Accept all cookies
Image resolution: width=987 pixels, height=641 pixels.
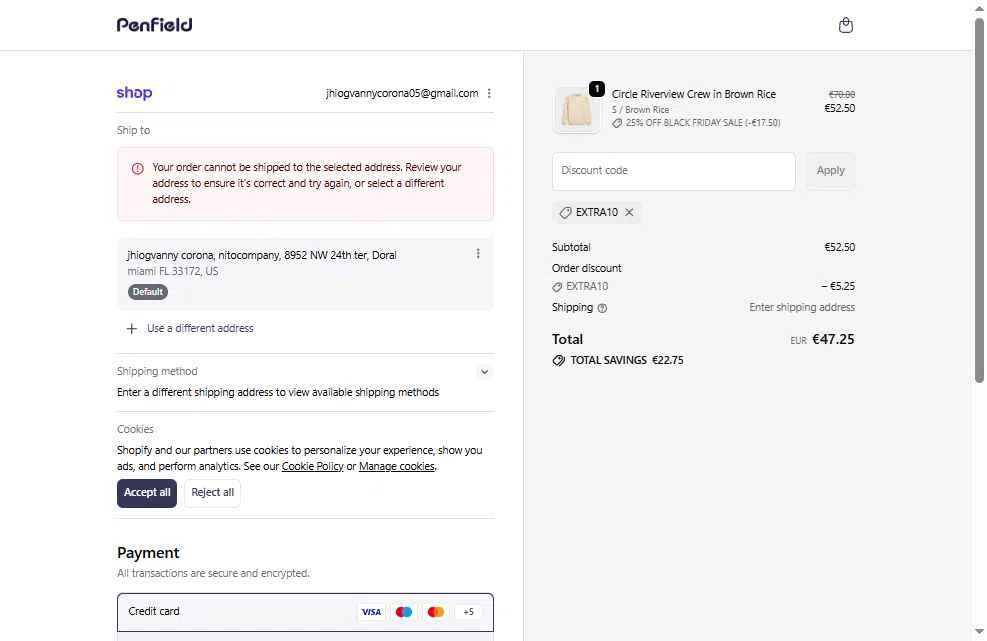[x=147, y=493]
